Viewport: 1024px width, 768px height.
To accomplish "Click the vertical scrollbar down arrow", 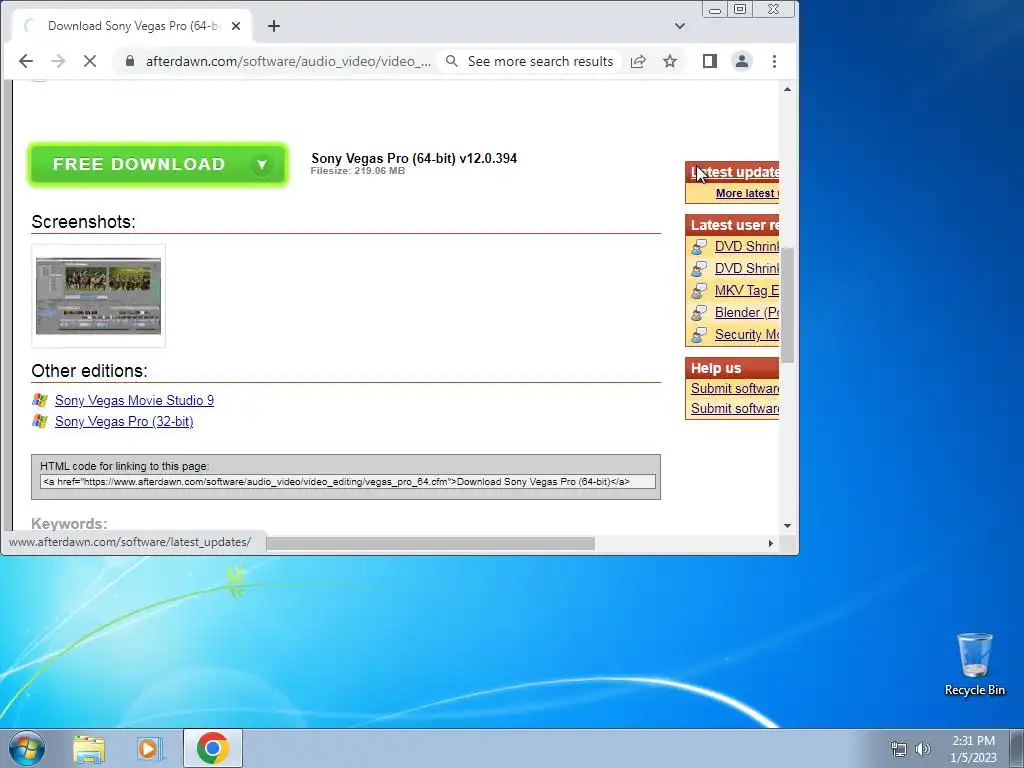I will pyautogui.click(x=788, y=526).
